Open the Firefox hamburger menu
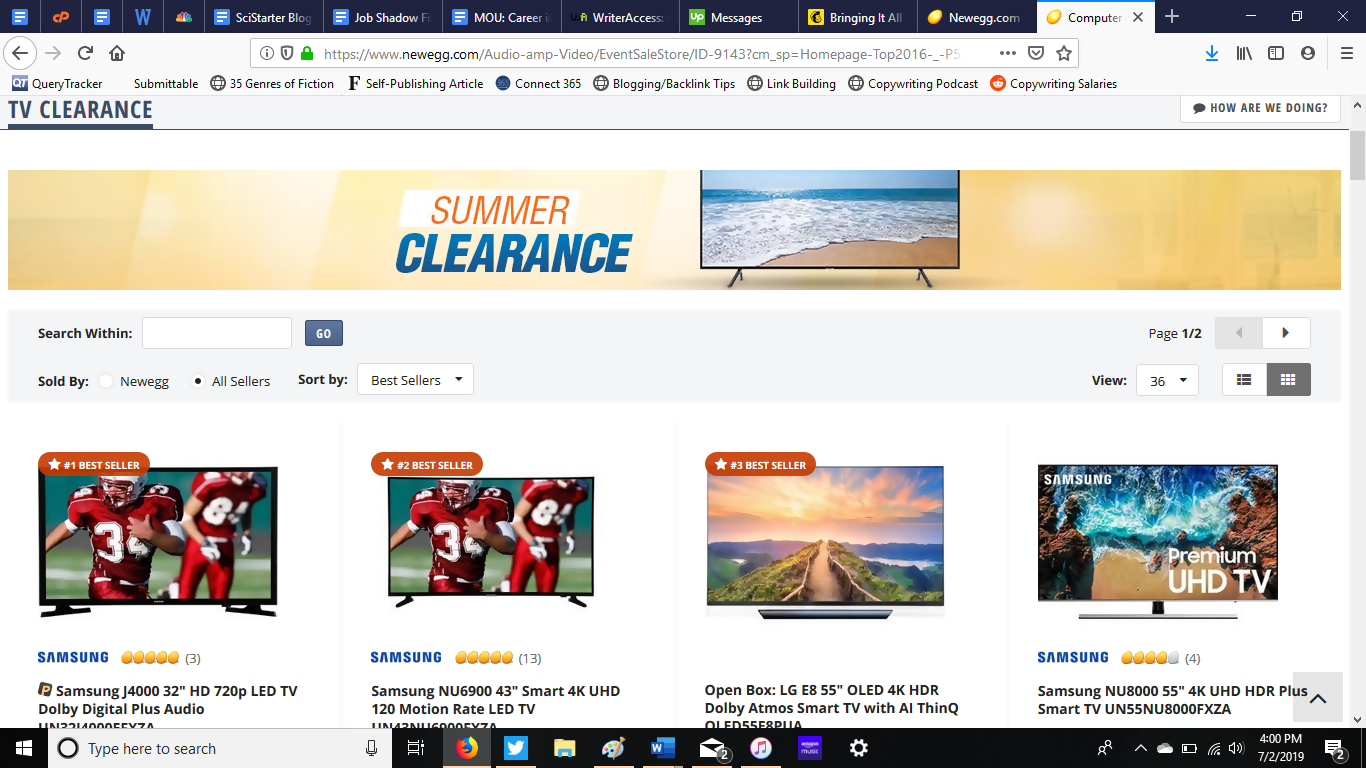 coord(1346,53)
